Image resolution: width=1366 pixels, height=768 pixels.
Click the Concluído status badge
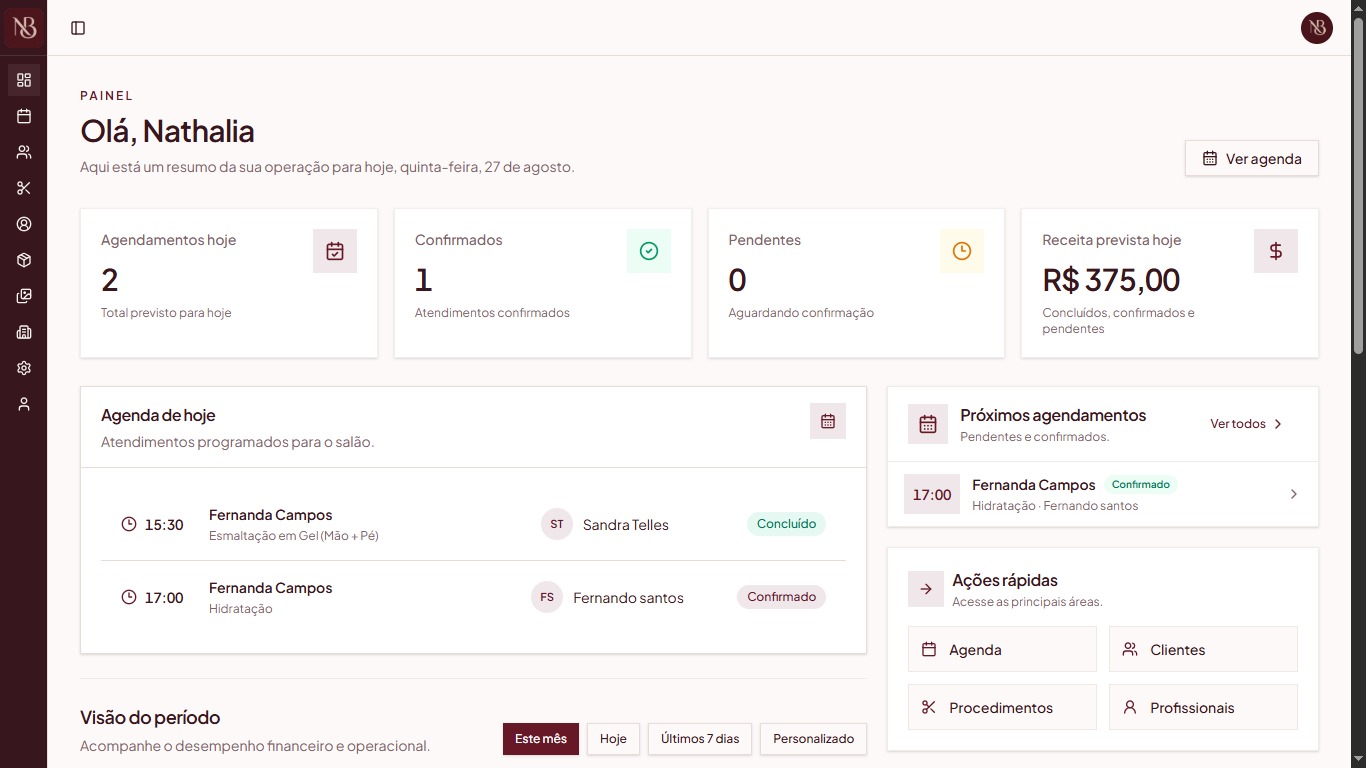(x=786, y=524)
